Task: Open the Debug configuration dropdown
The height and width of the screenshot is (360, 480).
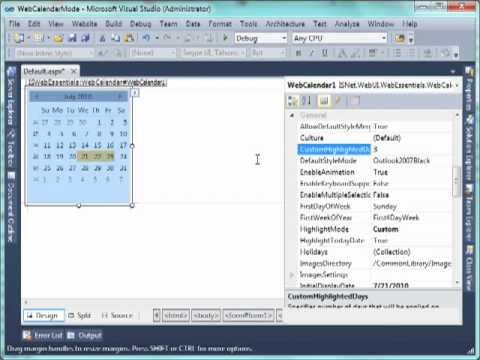Action: (261, 38)
